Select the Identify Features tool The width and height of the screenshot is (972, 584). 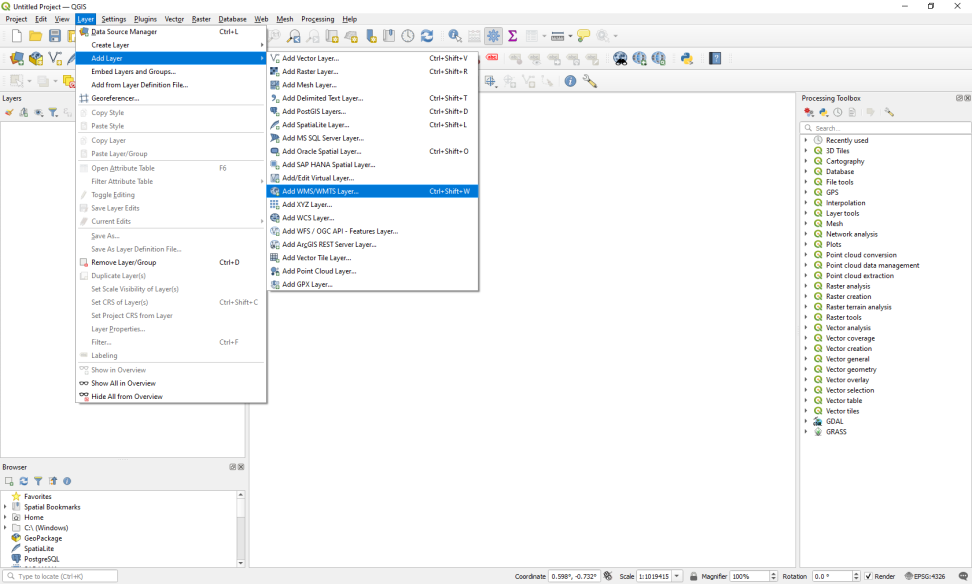click(455, 36)
